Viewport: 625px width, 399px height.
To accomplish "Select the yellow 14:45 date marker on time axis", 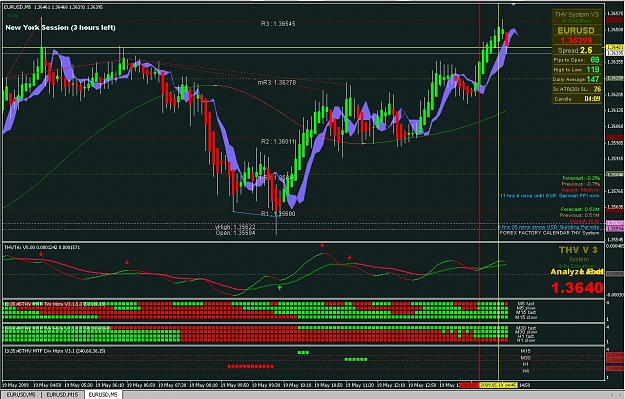I will point(498,385).
